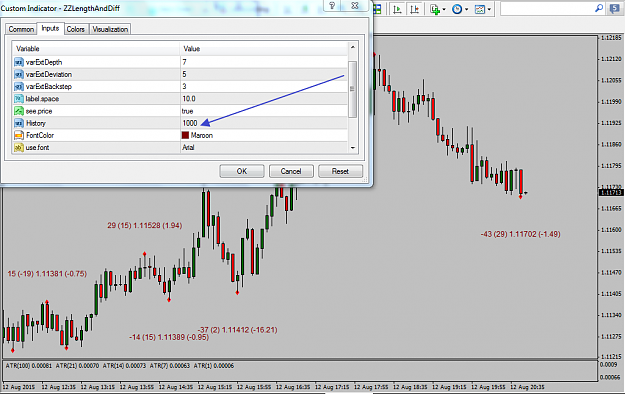
Task: Click the scrollbar down arrow
Action: point(352,148)
